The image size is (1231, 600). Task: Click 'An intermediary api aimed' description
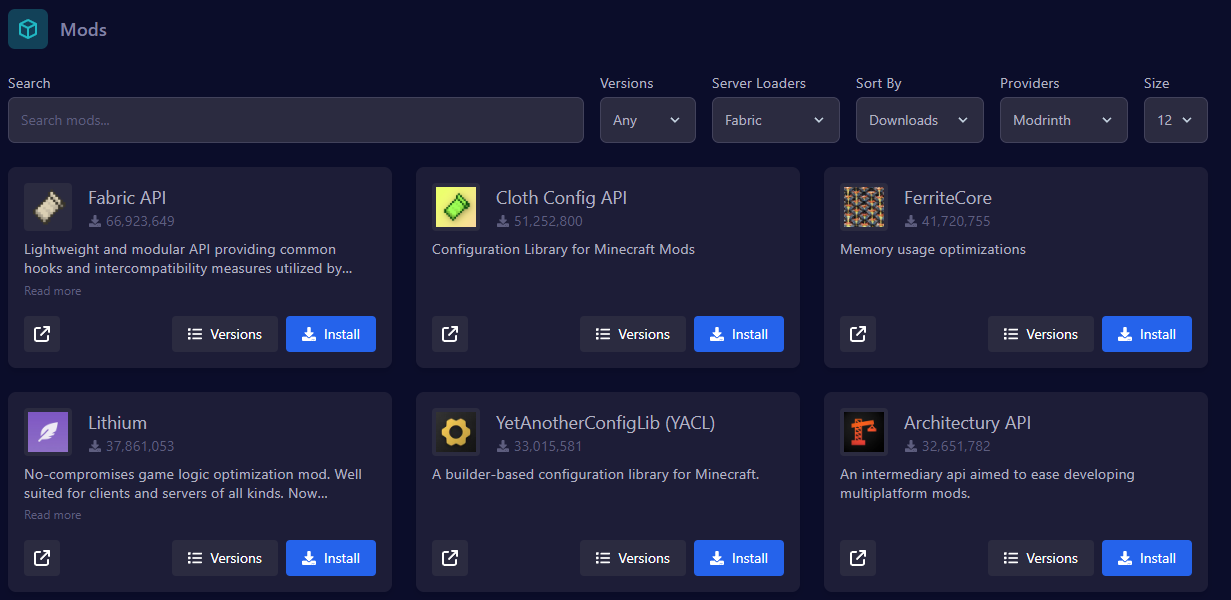point(987,483)
